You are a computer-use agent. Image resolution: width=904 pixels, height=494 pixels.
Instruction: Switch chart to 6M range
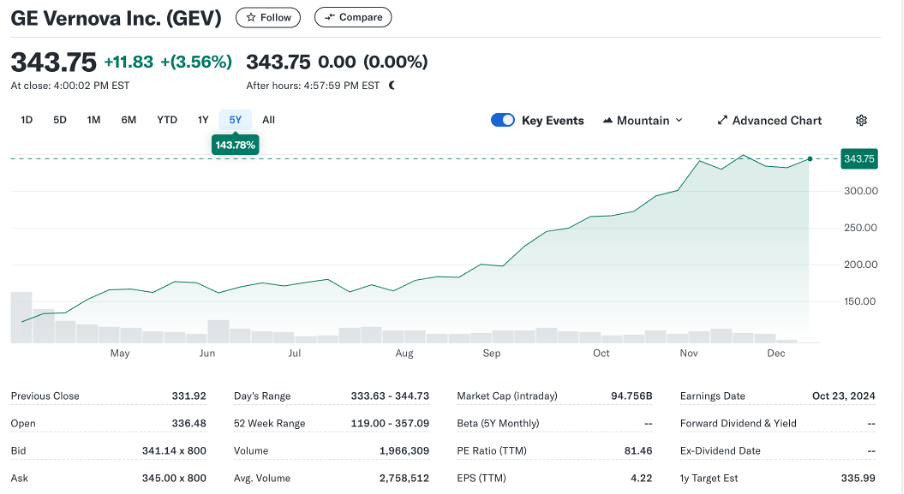click(129, 120)
